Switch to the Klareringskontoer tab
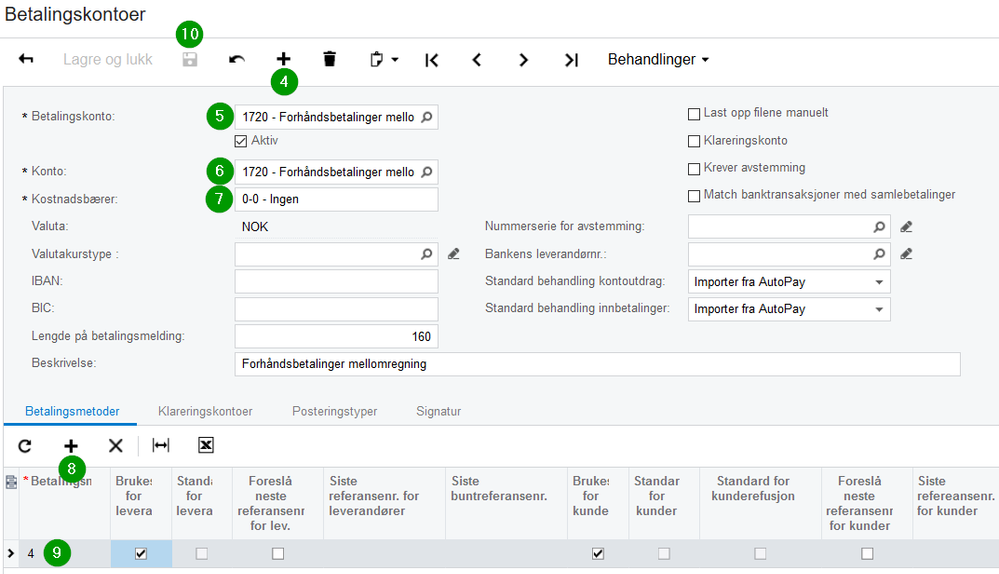The height and width of the screenshot is (574, 999). pyautogui.click(x=205, y=411)
